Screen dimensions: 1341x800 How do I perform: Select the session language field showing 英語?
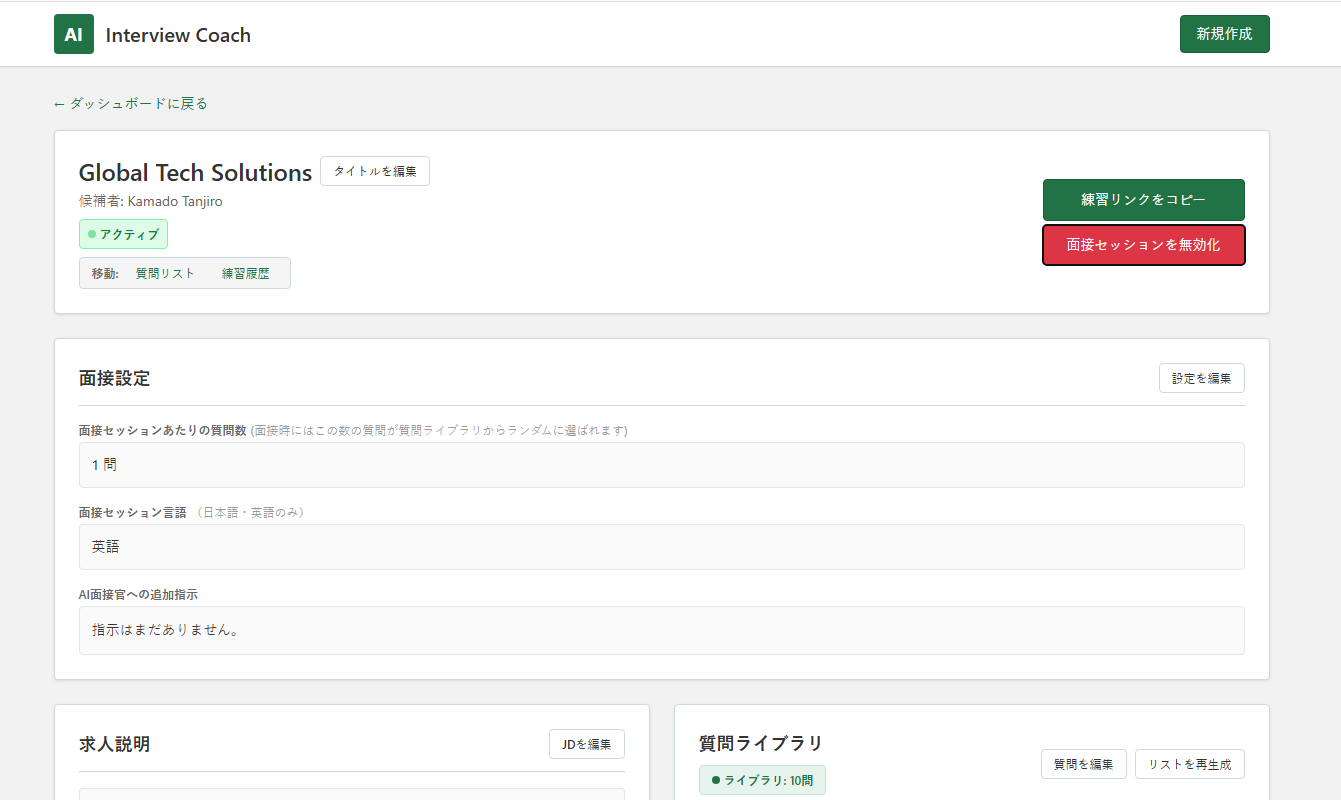pos(662,546)
